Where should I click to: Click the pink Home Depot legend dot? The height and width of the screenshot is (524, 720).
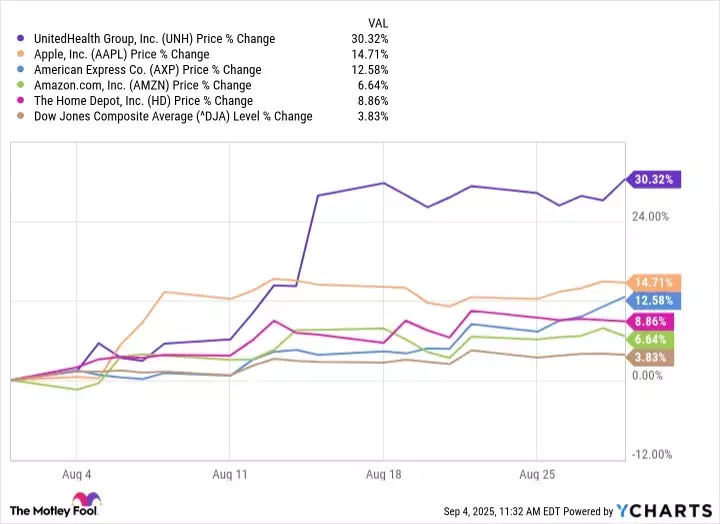click(x=22, y=101)
